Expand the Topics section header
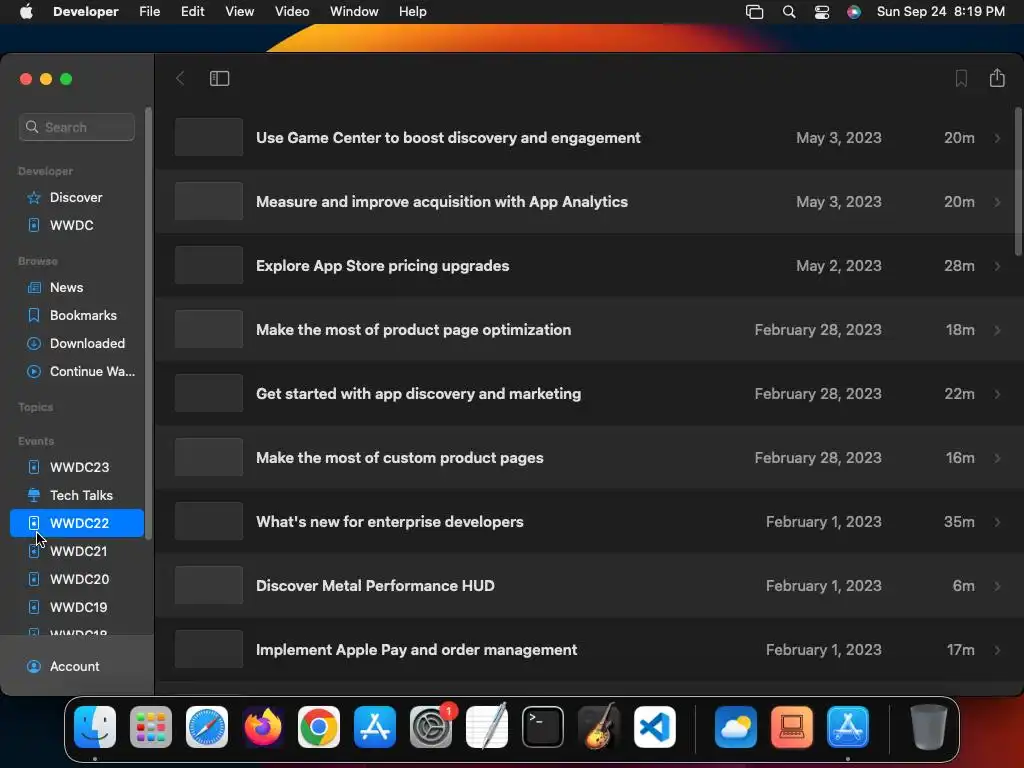This screenshot has height=768, width=1024. (x=36, y=407)
